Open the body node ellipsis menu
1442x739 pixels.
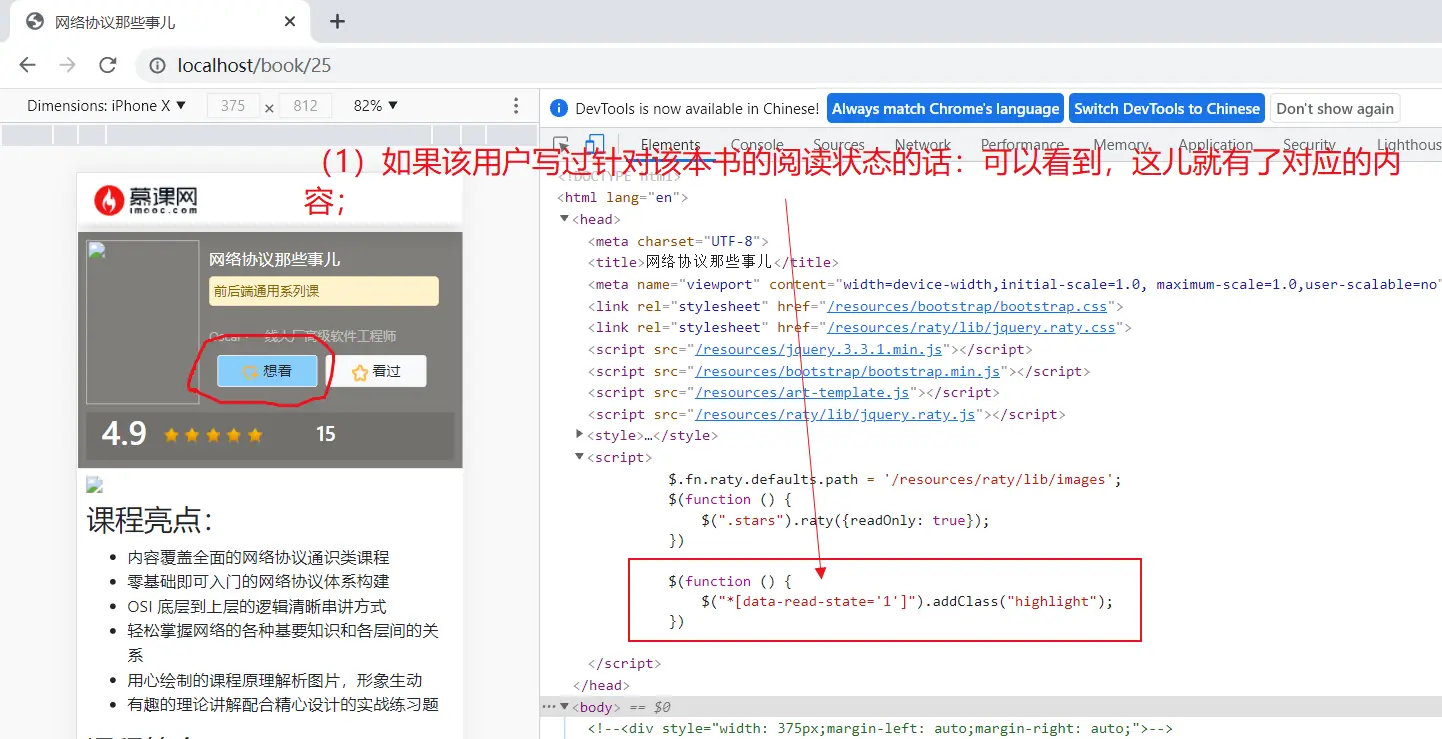(548, 707)
